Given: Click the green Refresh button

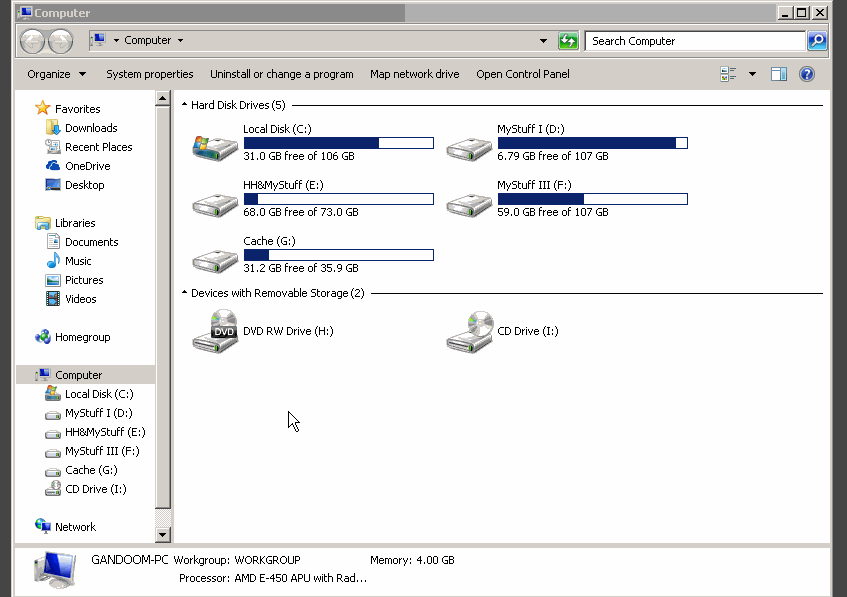Looking at the screenshot, I should [568, 41].
